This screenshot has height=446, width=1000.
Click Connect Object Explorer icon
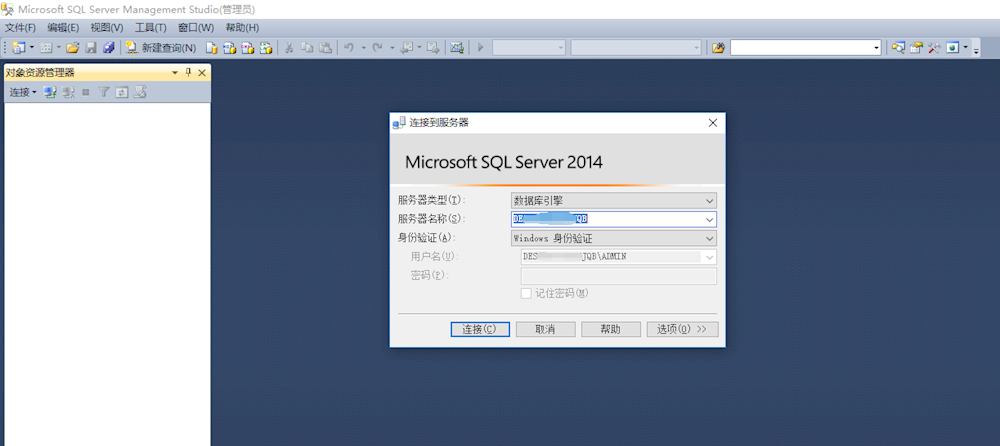(x=50, y=93)
